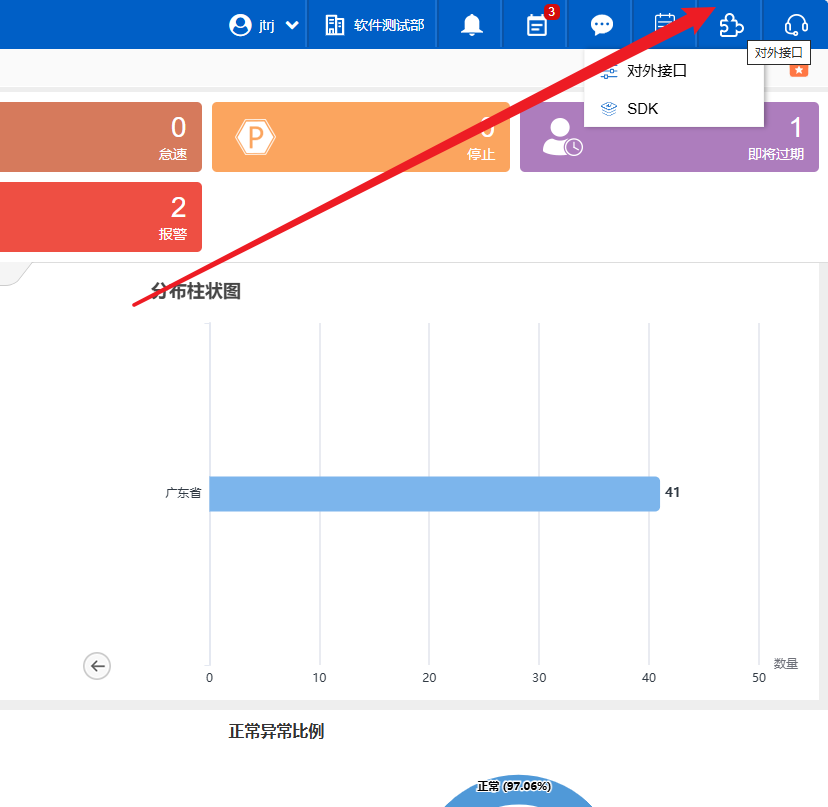This screenshot has height=807, width=828.
Task: Click the back arrow beside the chart
Action: (97, 665)
